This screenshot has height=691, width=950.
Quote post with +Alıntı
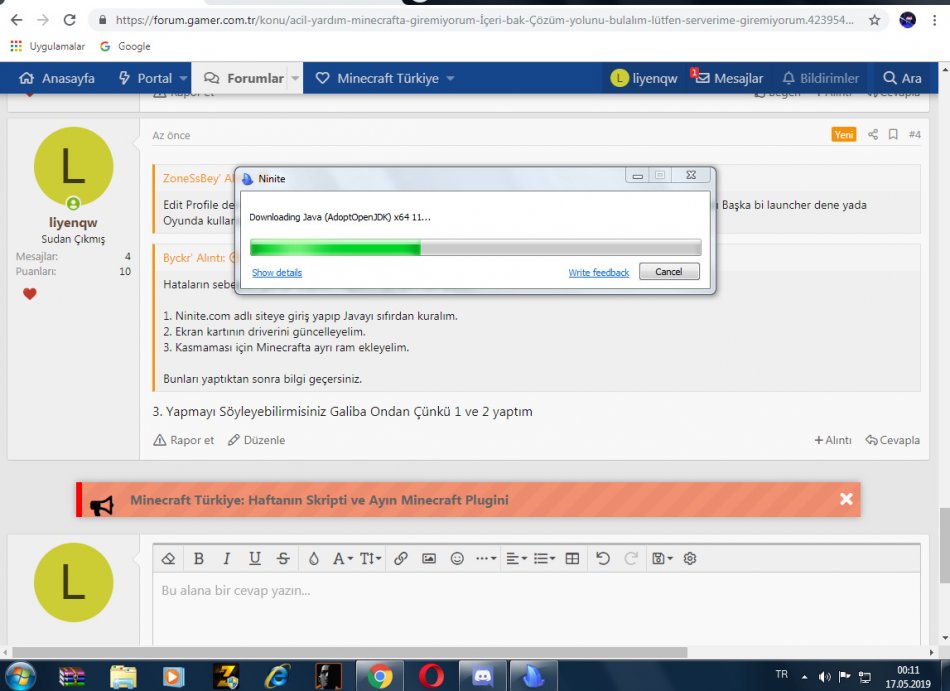[833, 440]
